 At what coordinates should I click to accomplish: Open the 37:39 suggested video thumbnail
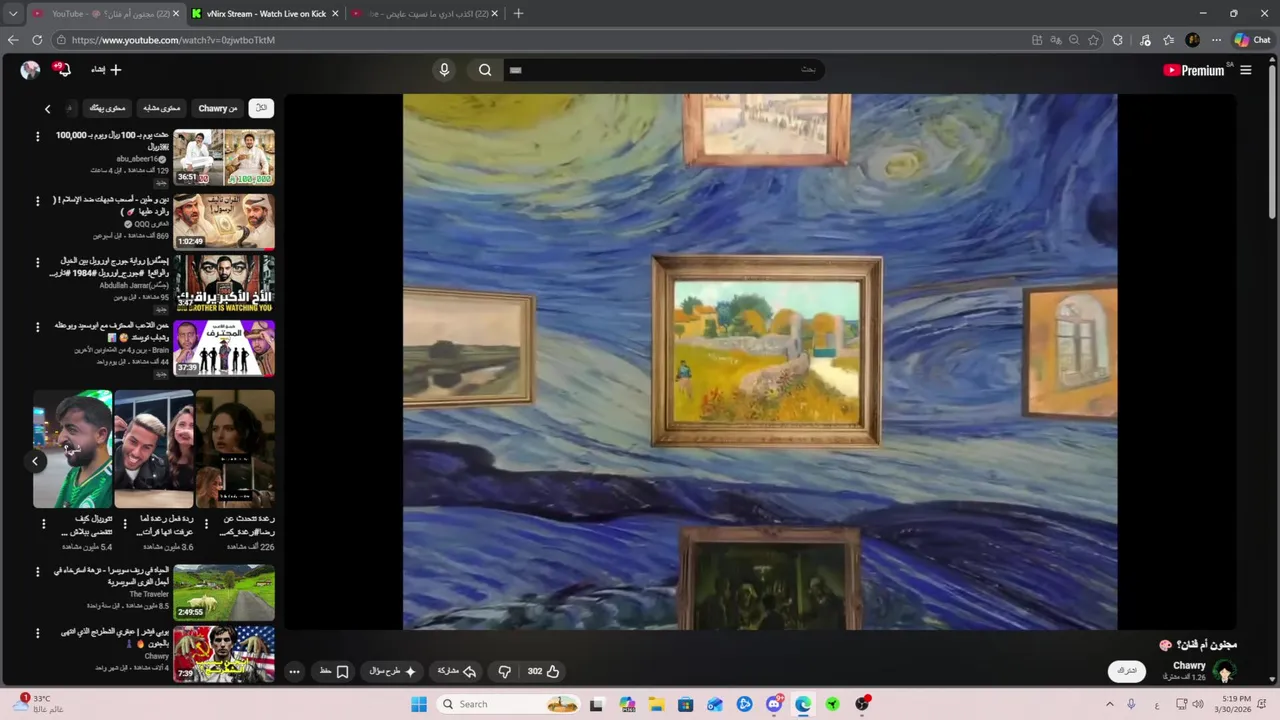click(224, 348)
